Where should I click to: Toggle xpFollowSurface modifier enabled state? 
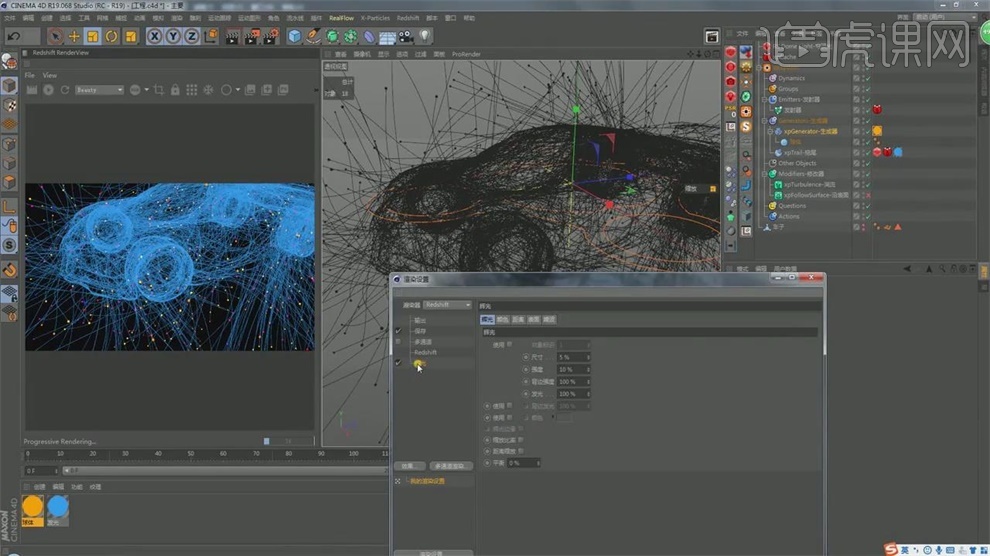867,195
